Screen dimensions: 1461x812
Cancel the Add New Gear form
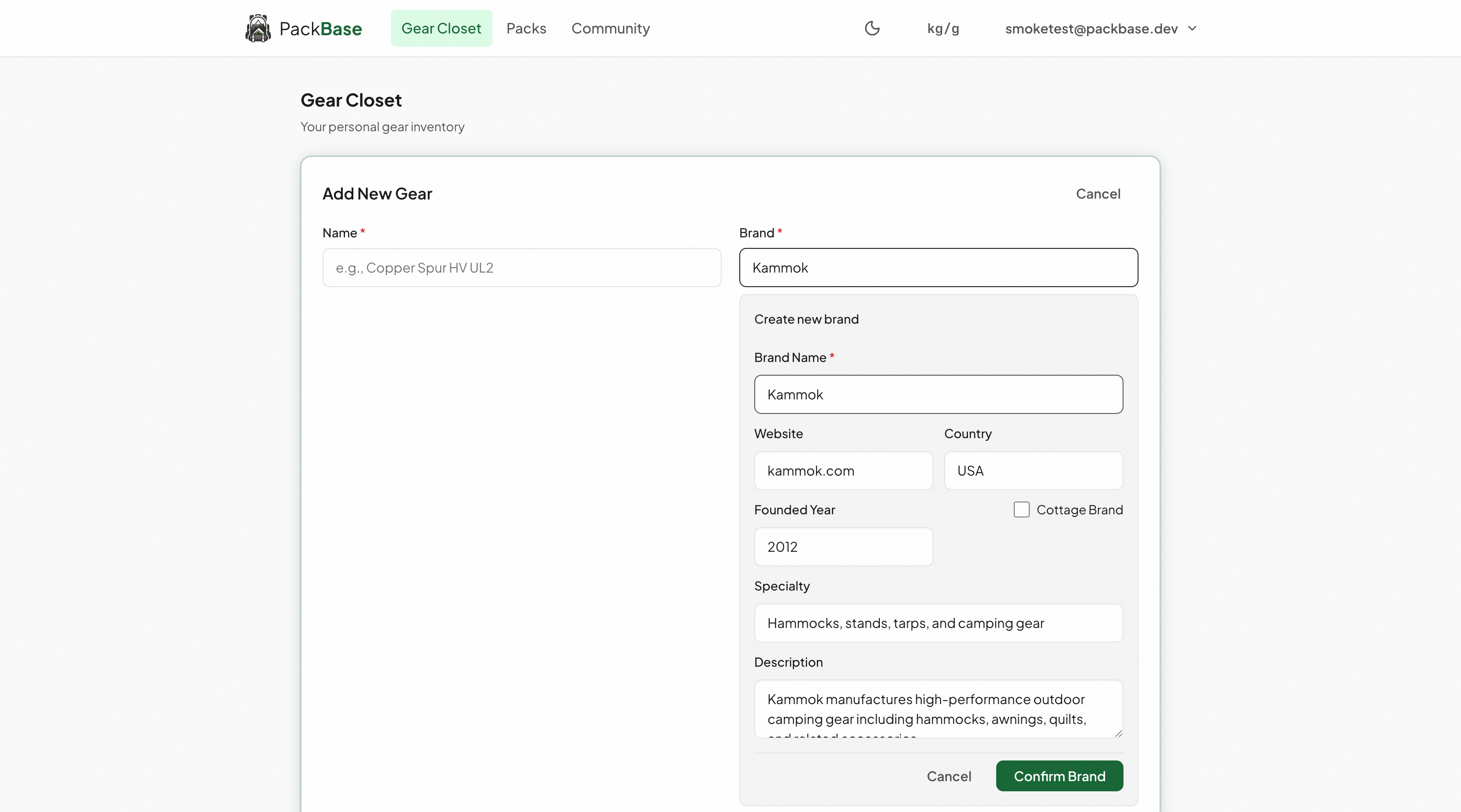pyautogui.click(x=1098, y=194)
